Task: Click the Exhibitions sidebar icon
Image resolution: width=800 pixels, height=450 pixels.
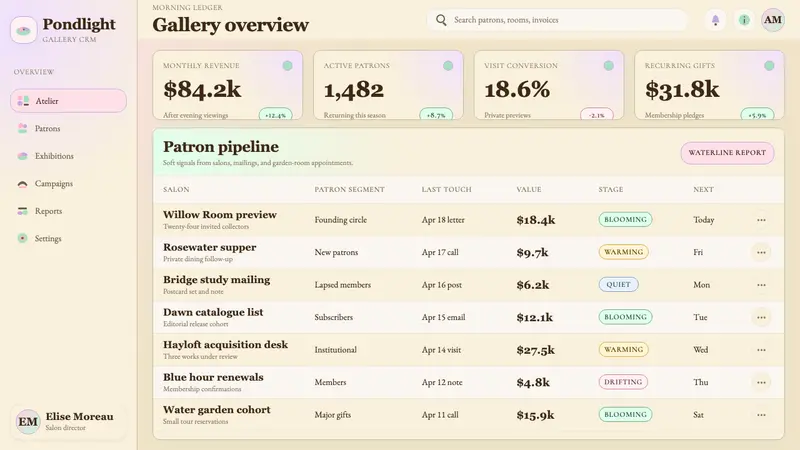Action: tap(22, 156)
